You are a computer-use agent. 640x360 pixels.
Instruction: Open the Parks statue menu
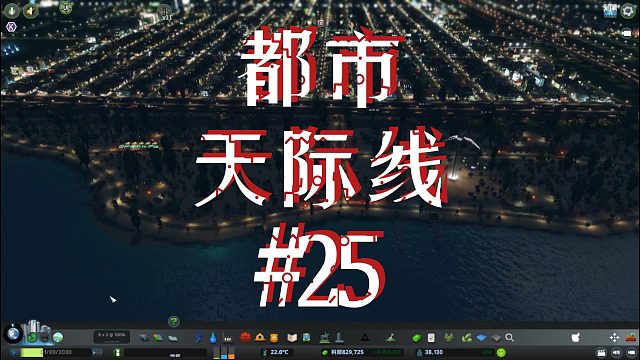pos(324,338)
